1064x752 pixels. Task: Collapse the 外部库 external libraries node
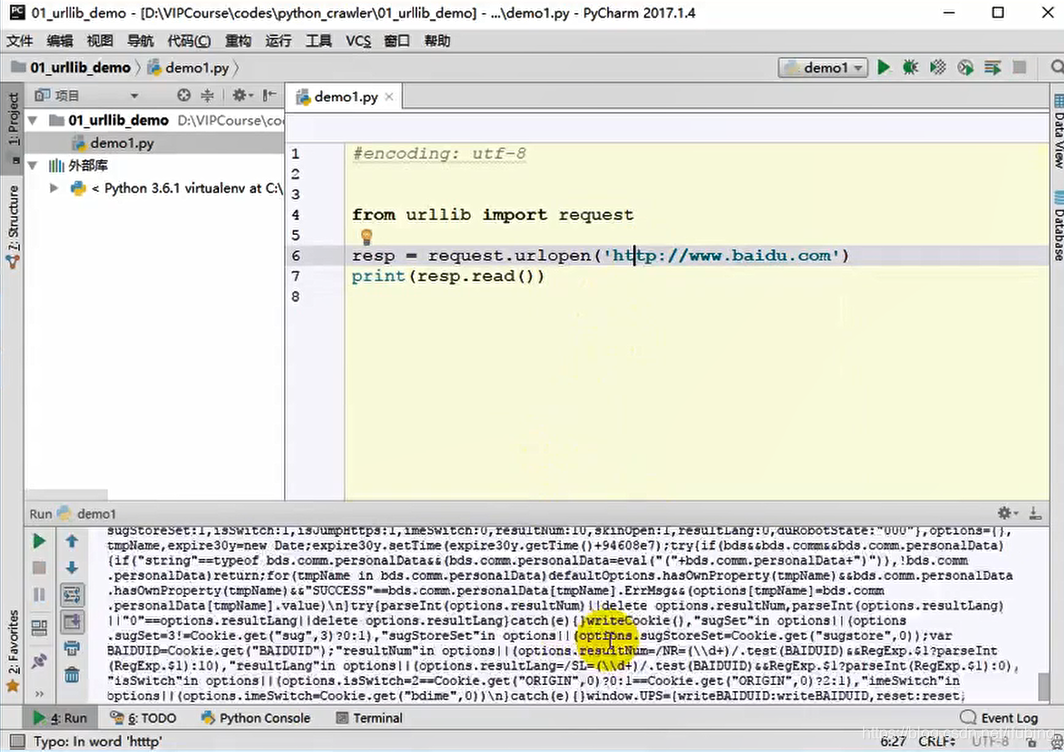(x=33, y=166)
